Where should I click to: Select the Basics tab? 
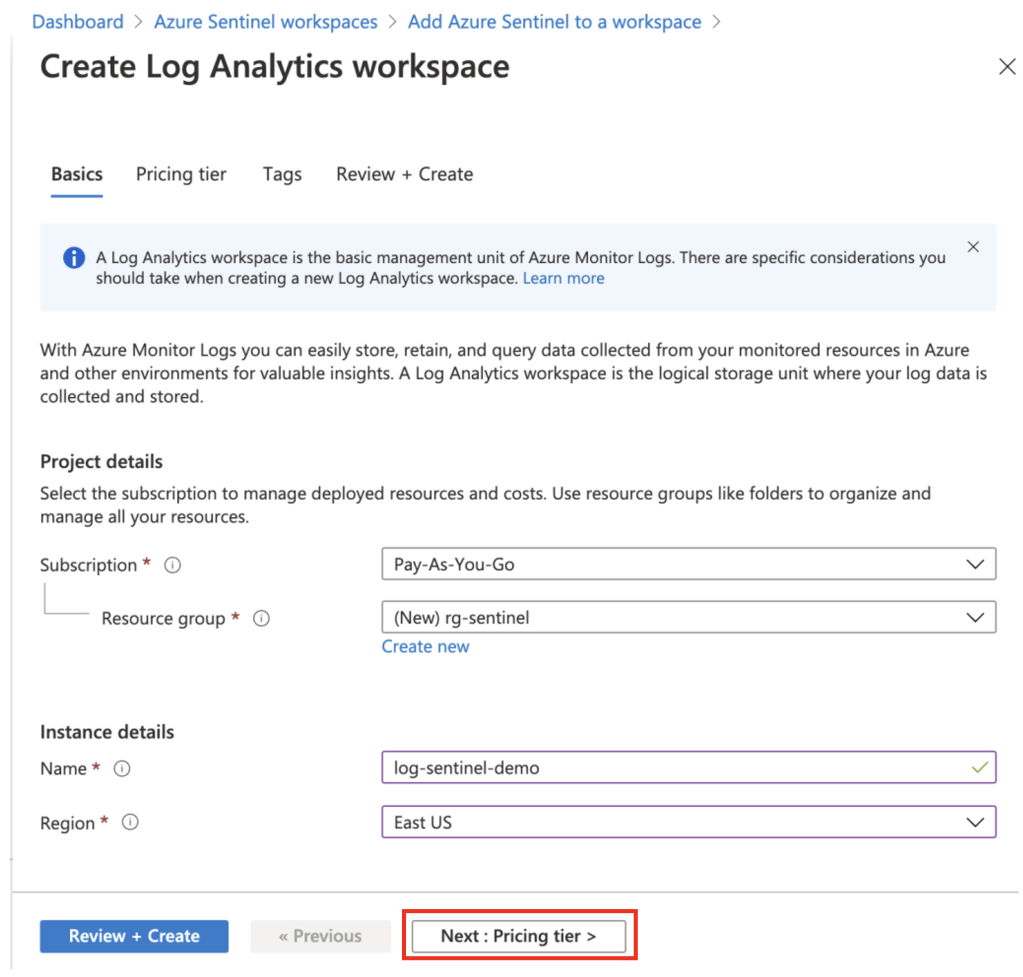[x=77, y=174]
